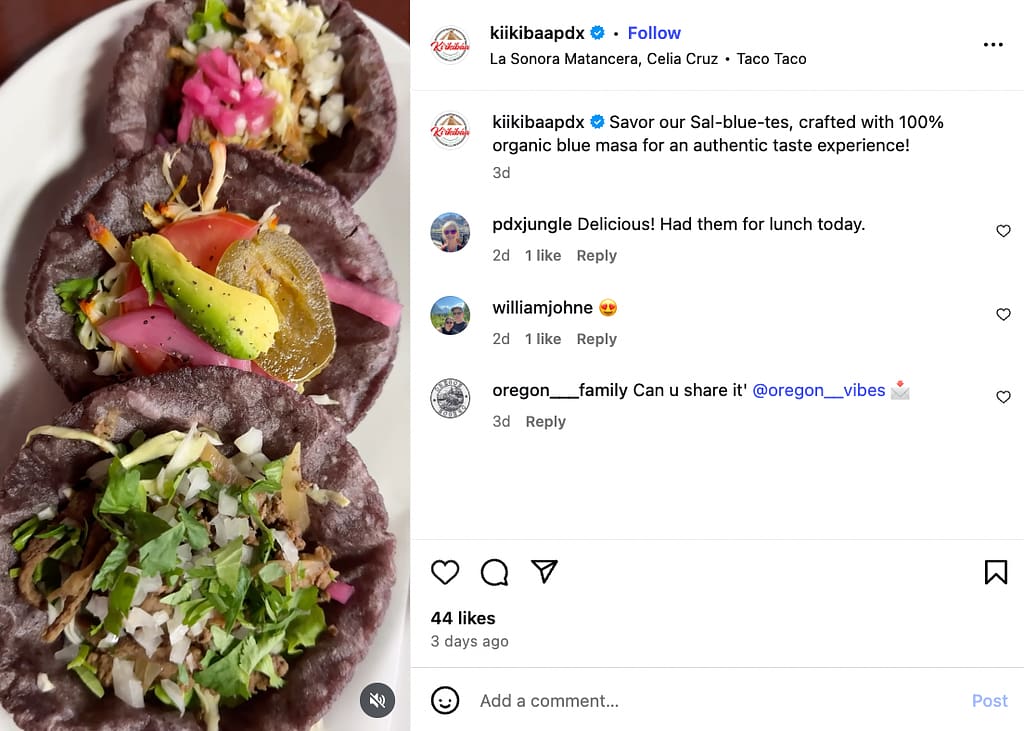Open comments with the speech bubble icon
Screen dimensions: 1024x731
tap(494, 572)
